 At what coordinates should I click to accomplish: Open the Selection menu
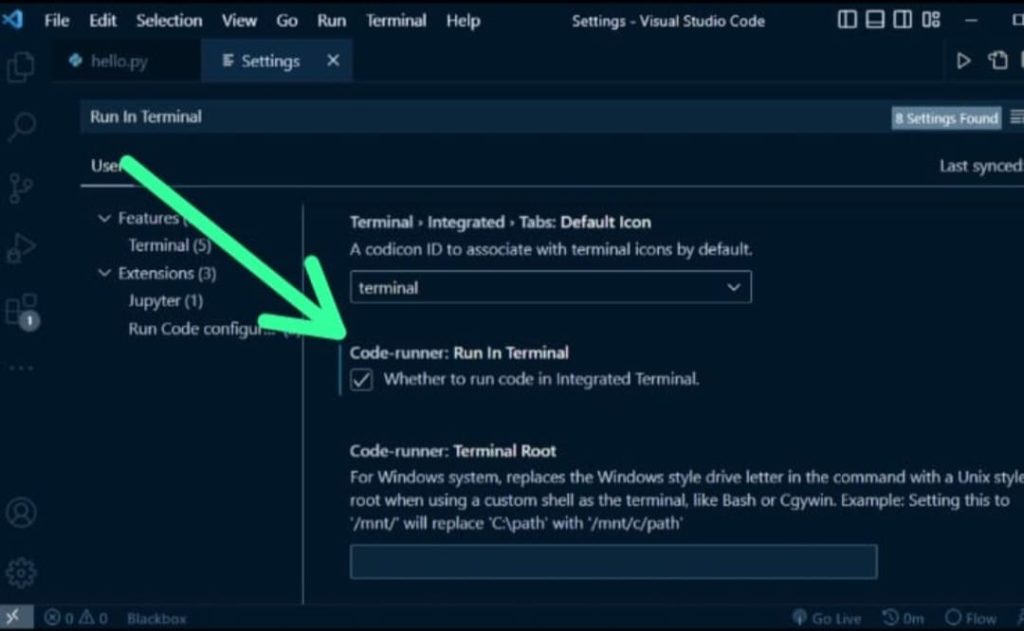(169, 21)
